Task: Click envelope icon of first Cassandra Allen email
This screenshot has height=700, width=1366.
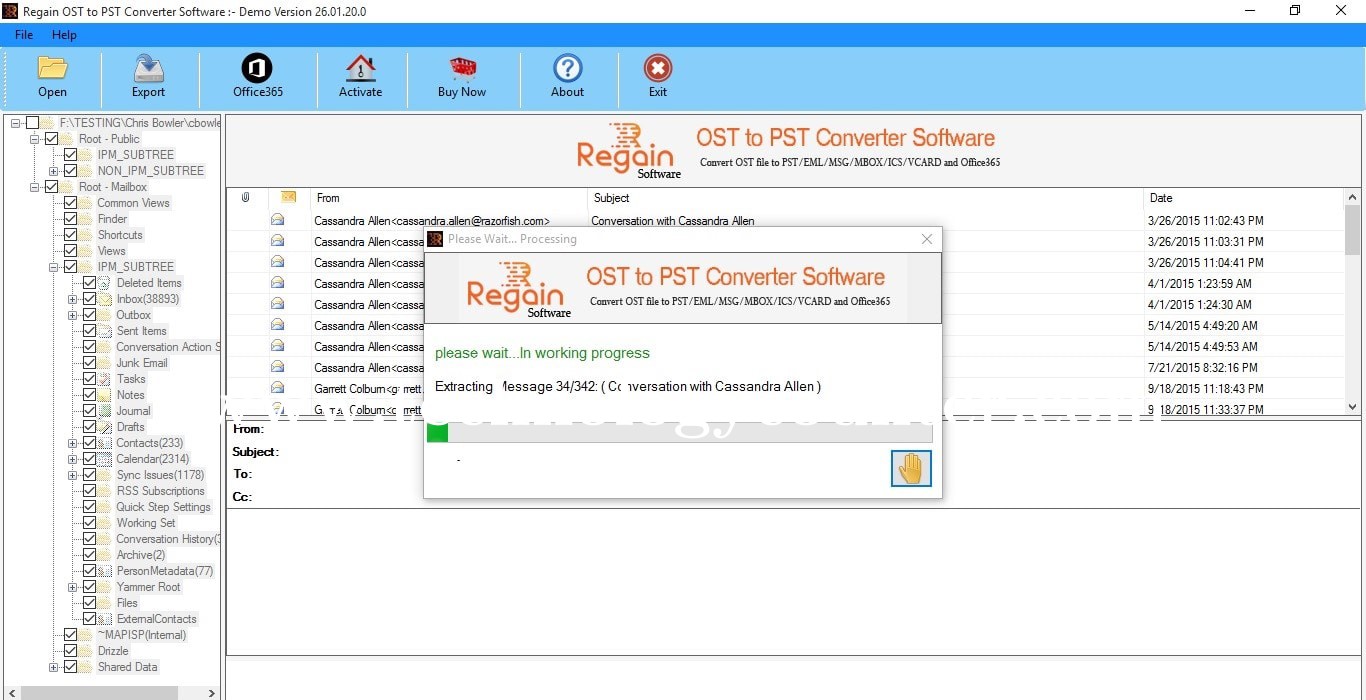Action: click(x=277, y=220)
